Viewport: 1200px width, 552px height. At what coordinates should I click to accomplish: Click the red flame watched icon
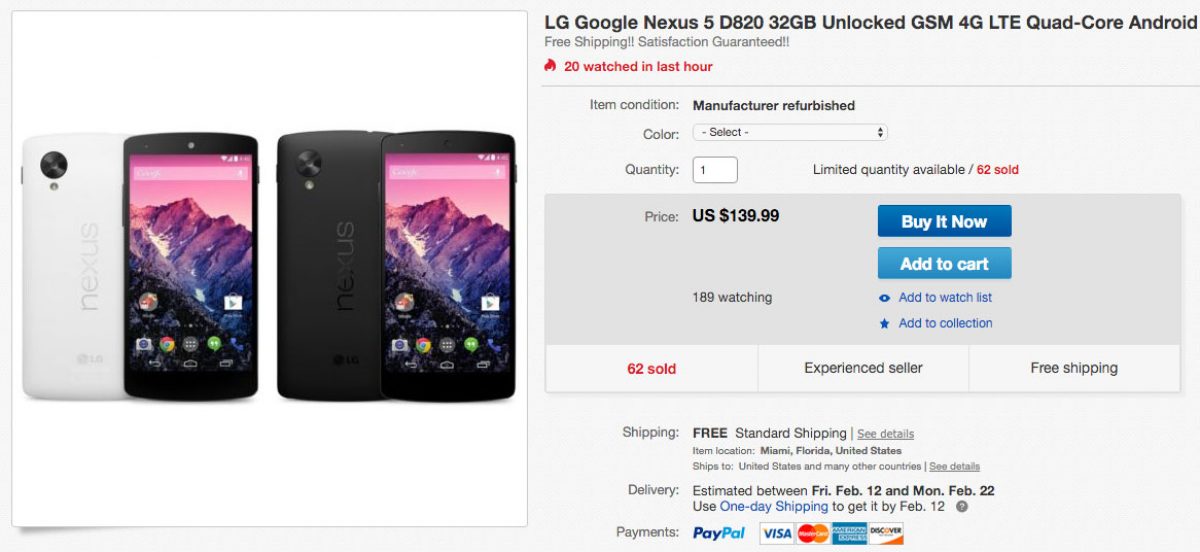tap(550, 66)
